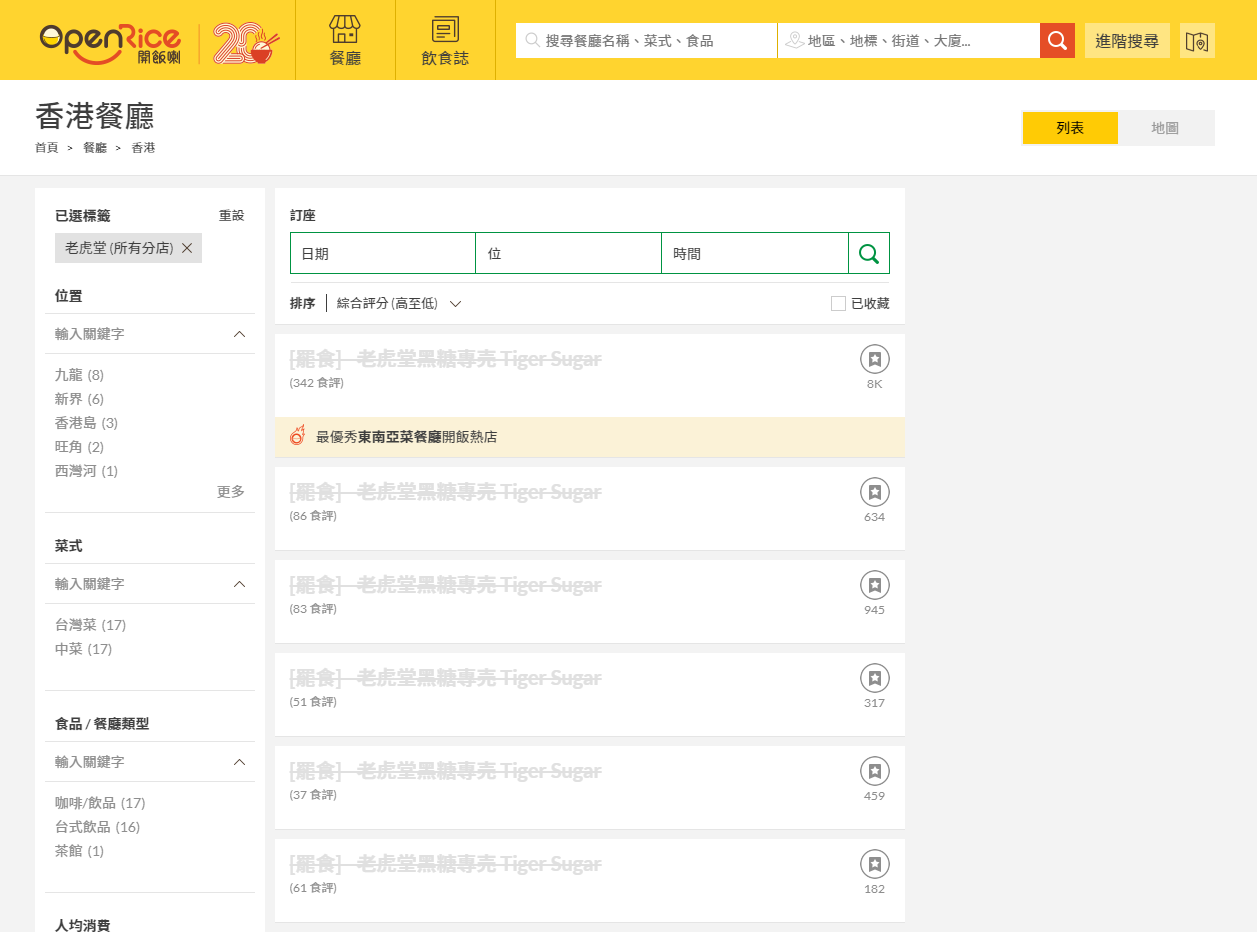Click the 進階搜尋 advanced search button
This screenshot has width=1257, height=932.
[x=1127, y=41]
